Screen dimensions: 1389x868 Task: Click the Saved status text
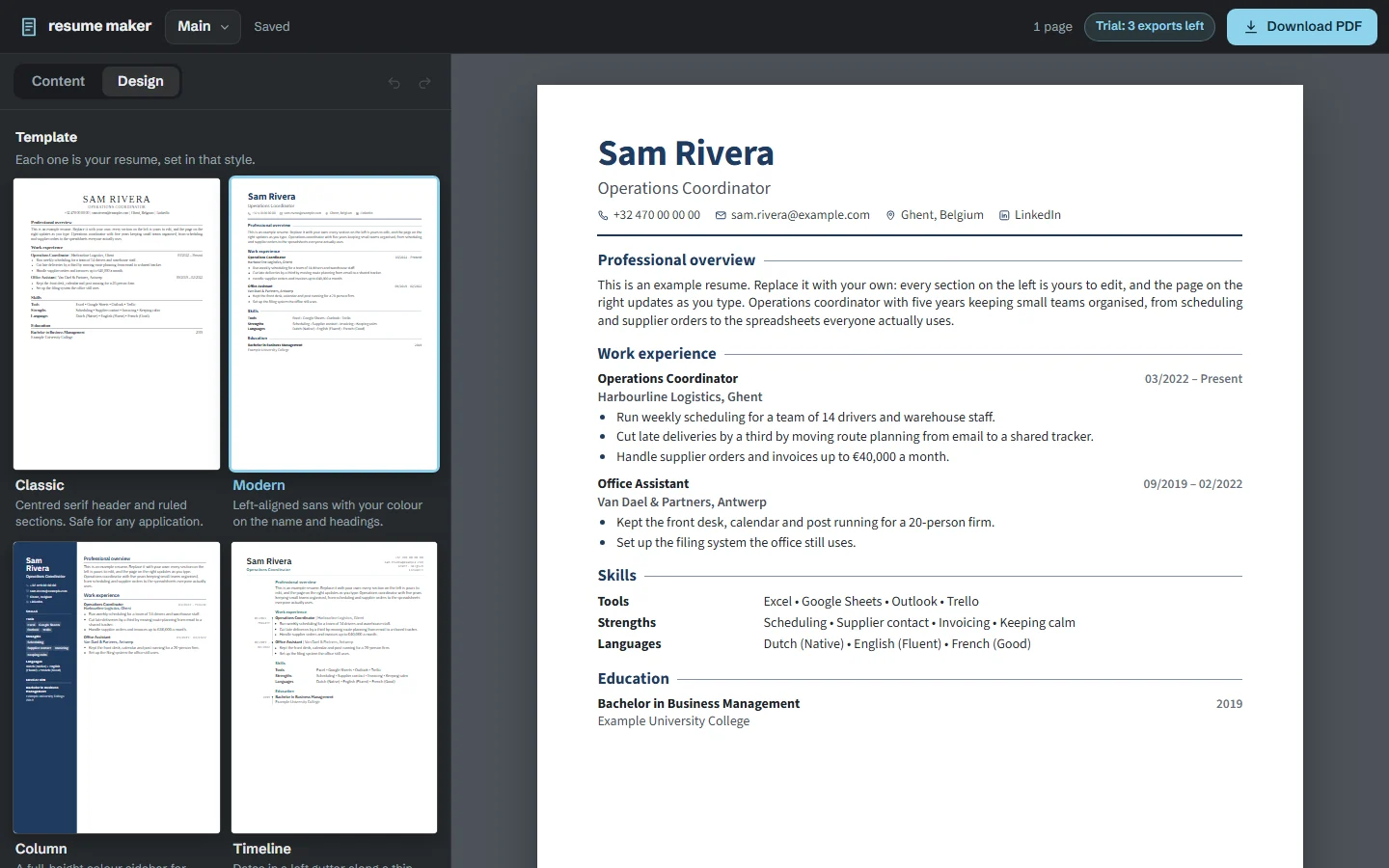pyautogui.click(x=272, y=27)
